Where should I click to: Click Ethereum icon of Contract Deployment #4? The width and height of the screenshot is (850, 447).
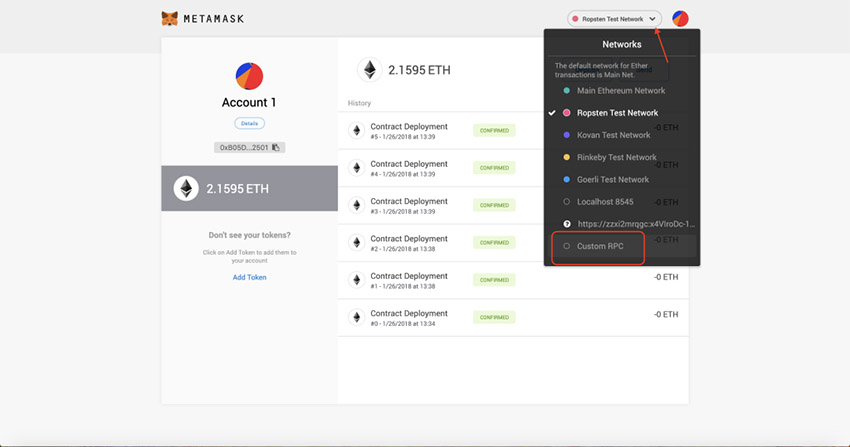tap(357, 167)
